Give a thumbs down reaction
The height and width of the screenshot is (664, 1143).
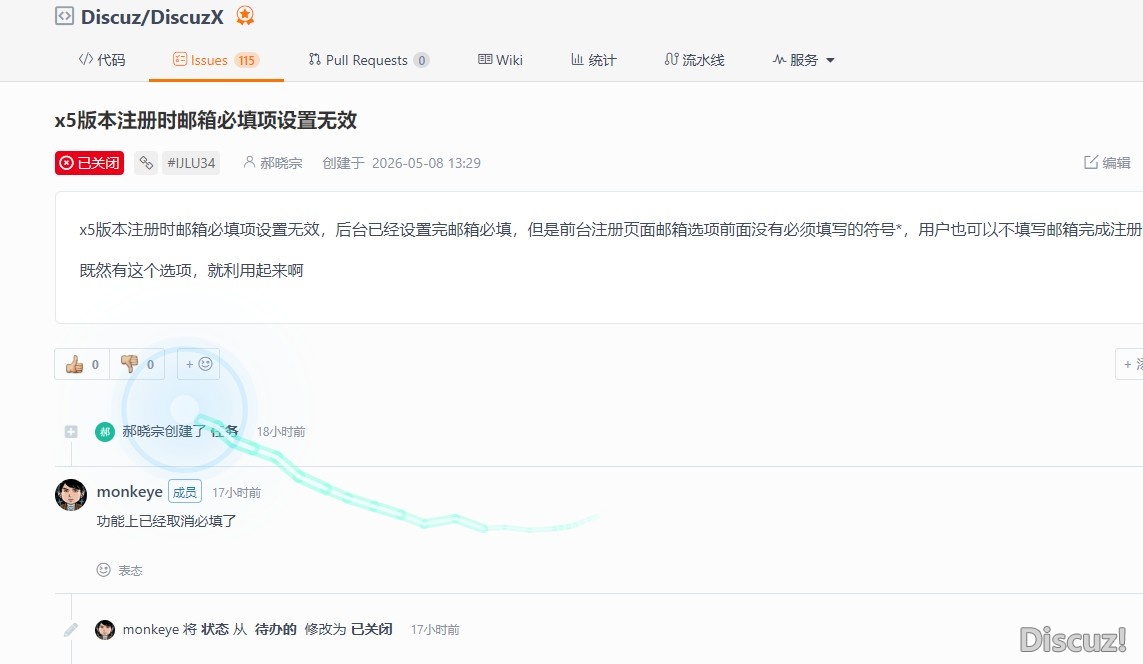click(x=137, y=364)
